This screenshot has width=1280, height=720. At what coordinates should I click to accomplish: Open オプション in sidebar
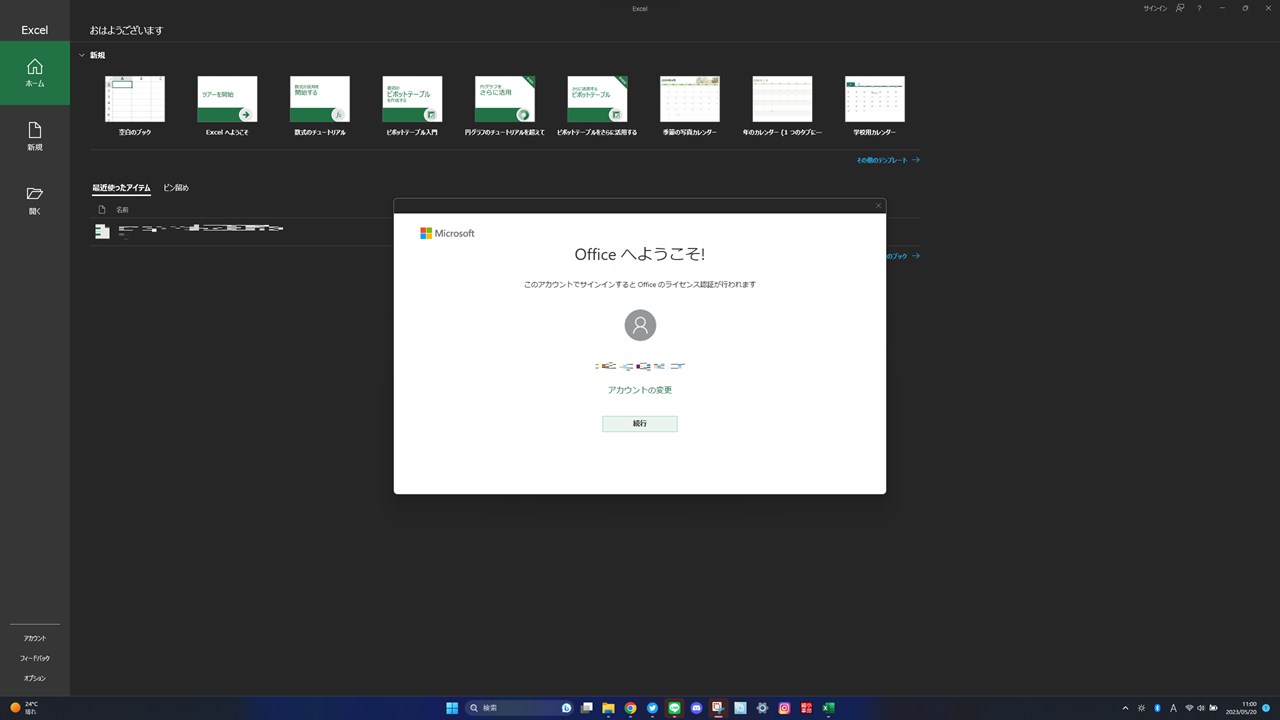pyautogui.click(x=35, y=678)
